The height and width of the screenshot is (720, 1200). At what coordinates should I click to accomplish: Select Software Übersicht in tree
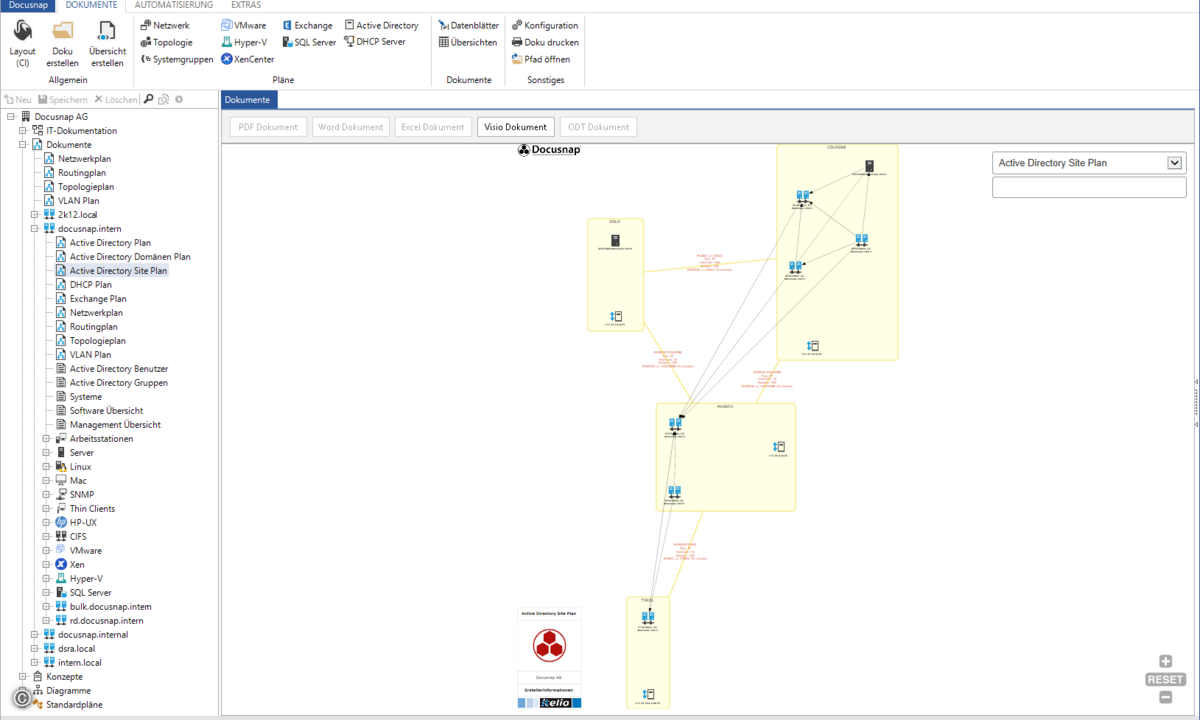coord(106,411)
